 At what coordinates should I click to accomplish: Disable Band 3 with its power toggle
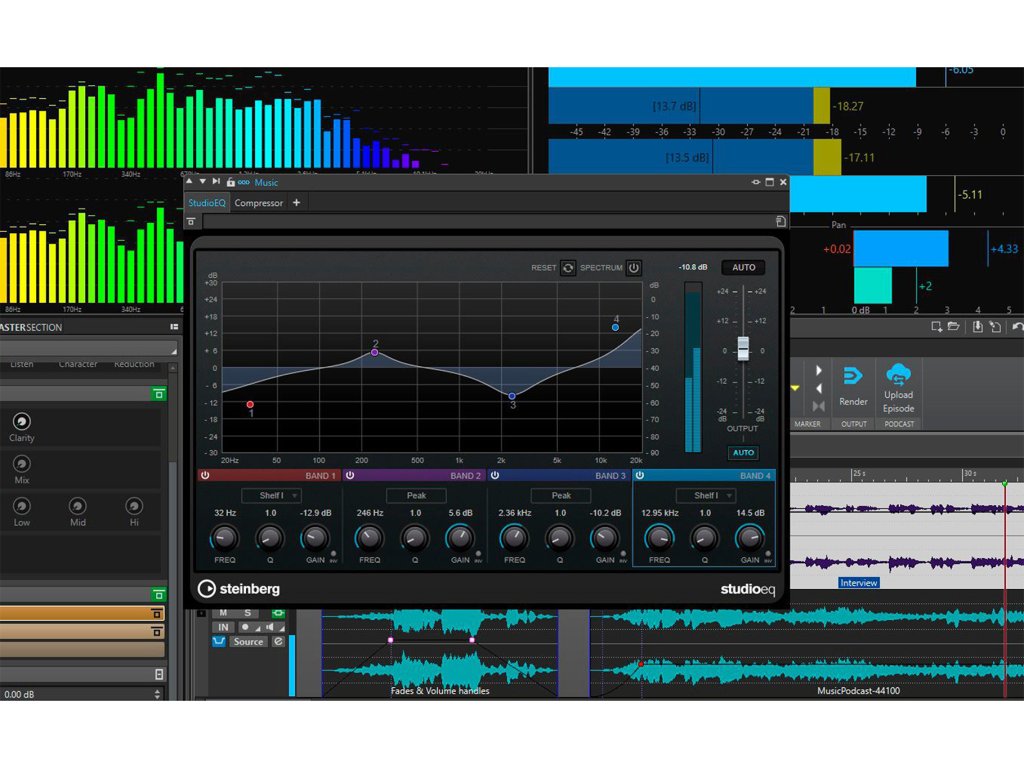click(x=495, y=476)
